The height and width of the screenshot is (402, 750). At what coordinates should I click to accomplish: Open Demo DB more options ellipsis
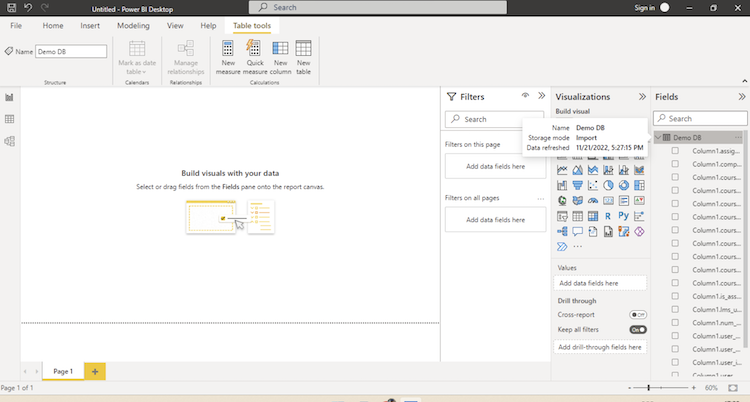coord(738,137)
